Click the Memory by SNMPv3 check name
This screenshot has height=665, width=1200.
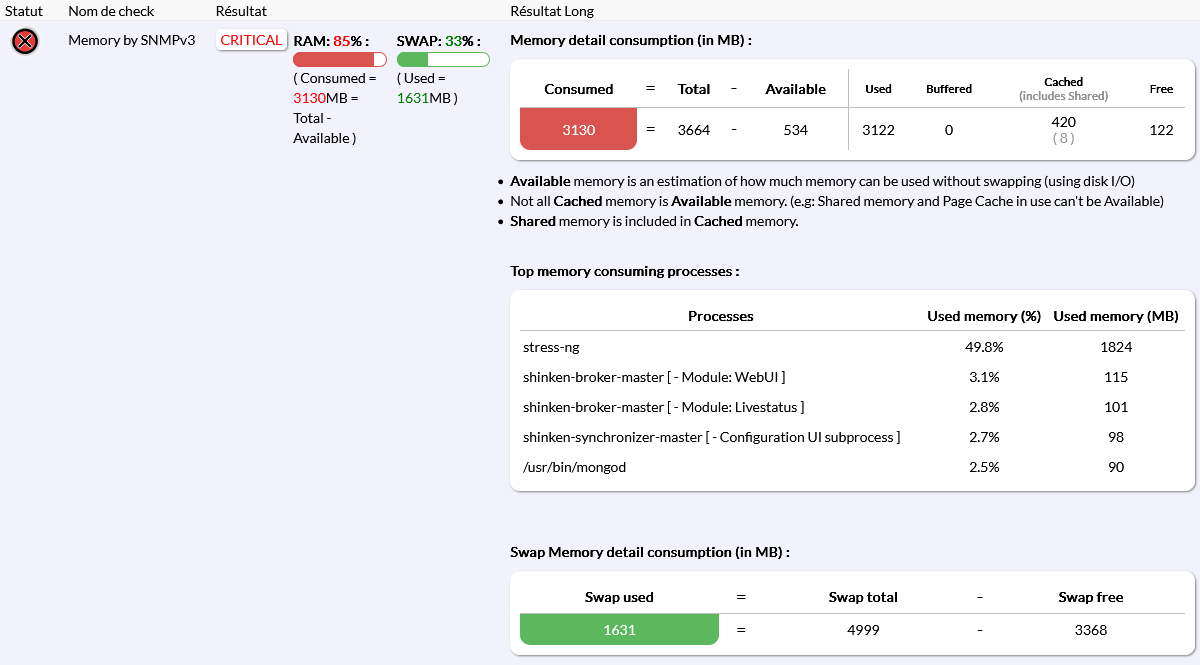click(131, 41)
